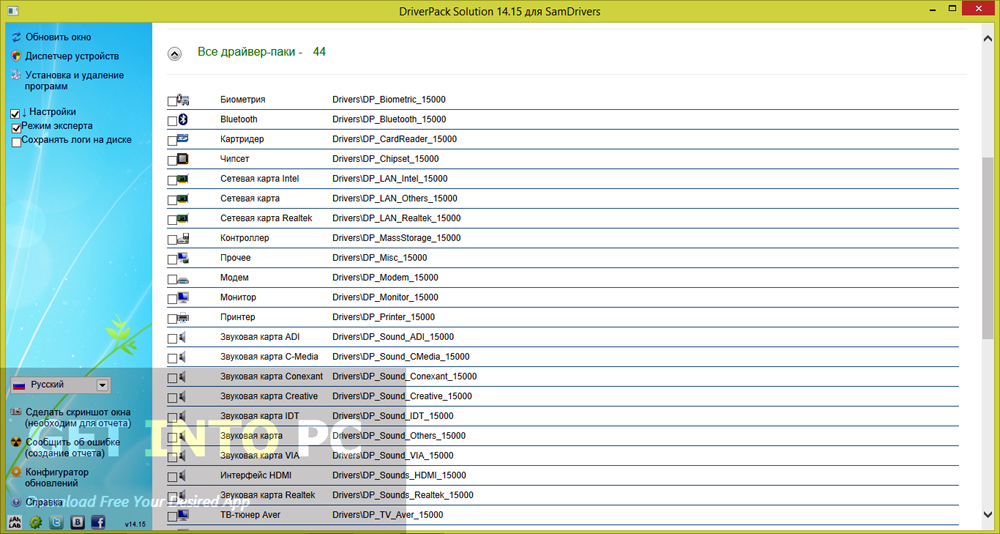
Task: Click the camera icon for Сделать скриншот окна
Action: click(x=17, y=412)
